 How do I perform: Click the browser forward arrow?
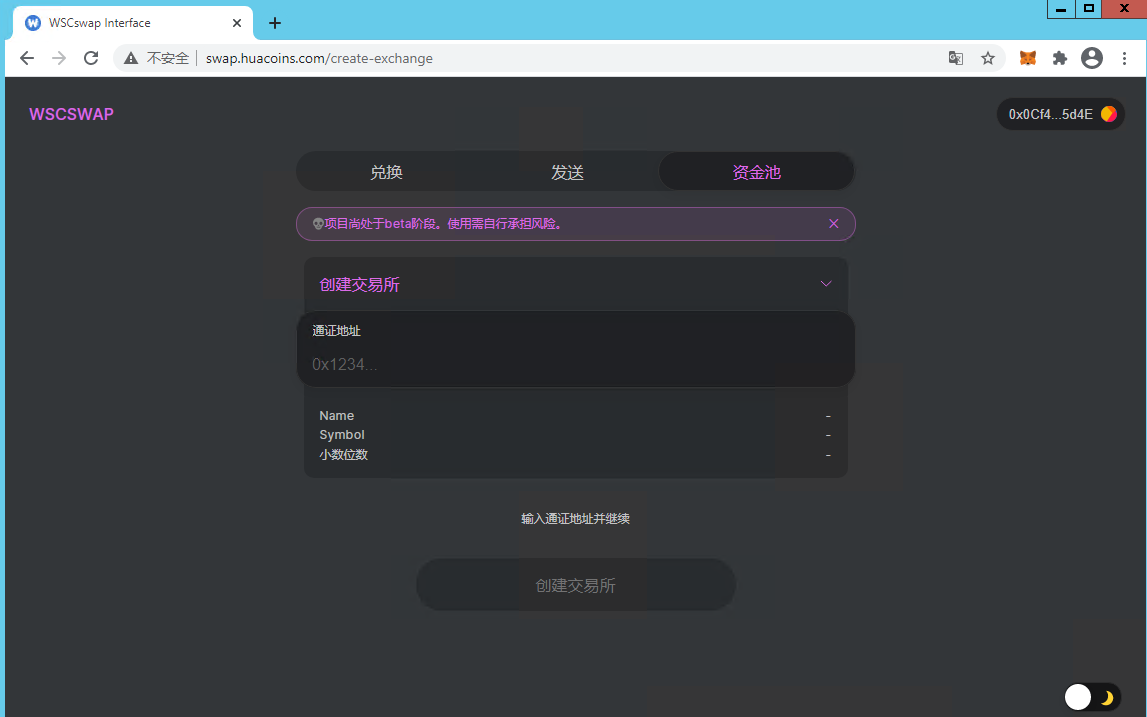[59, 59]
